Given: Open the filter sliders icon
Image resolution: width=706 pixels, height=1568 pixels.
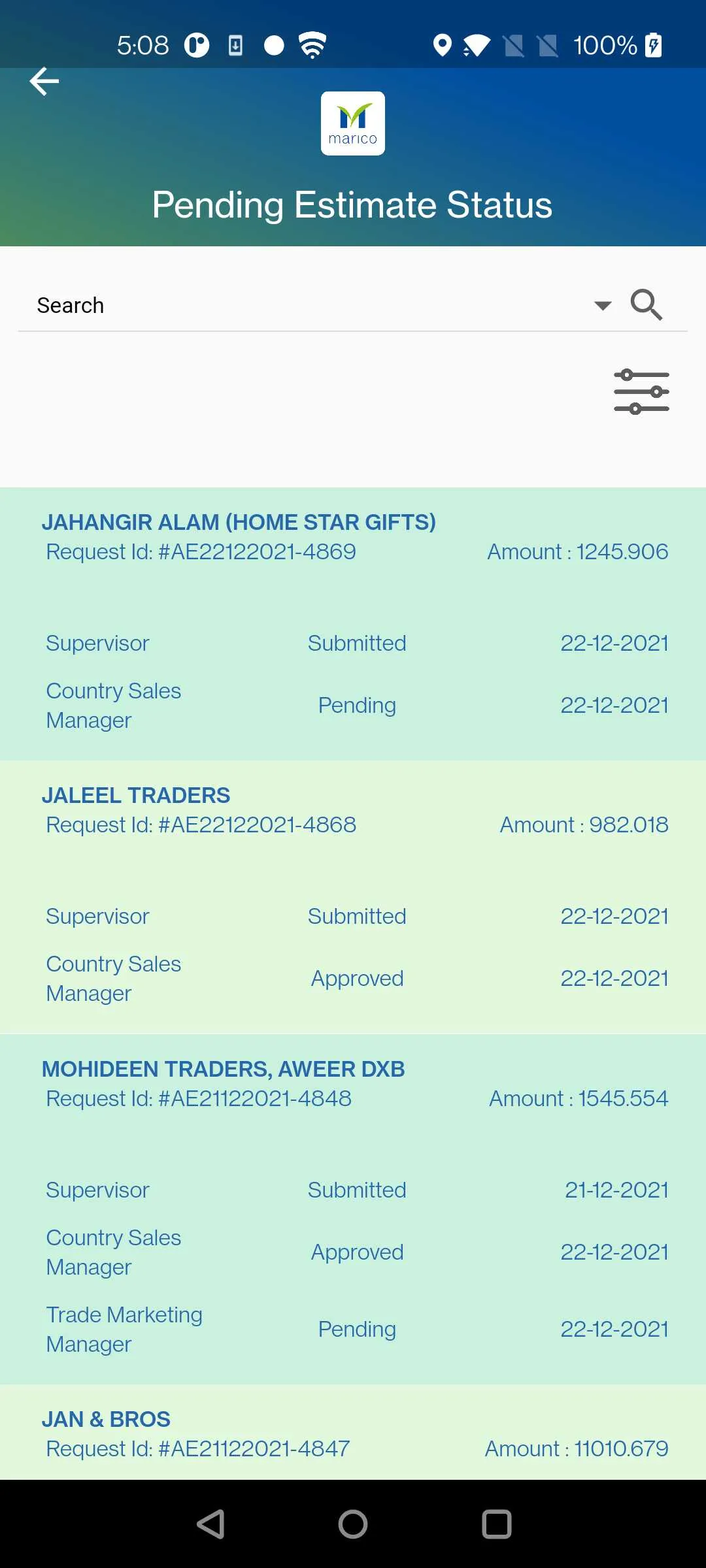Looking at the screenshot, I should 641,392.
